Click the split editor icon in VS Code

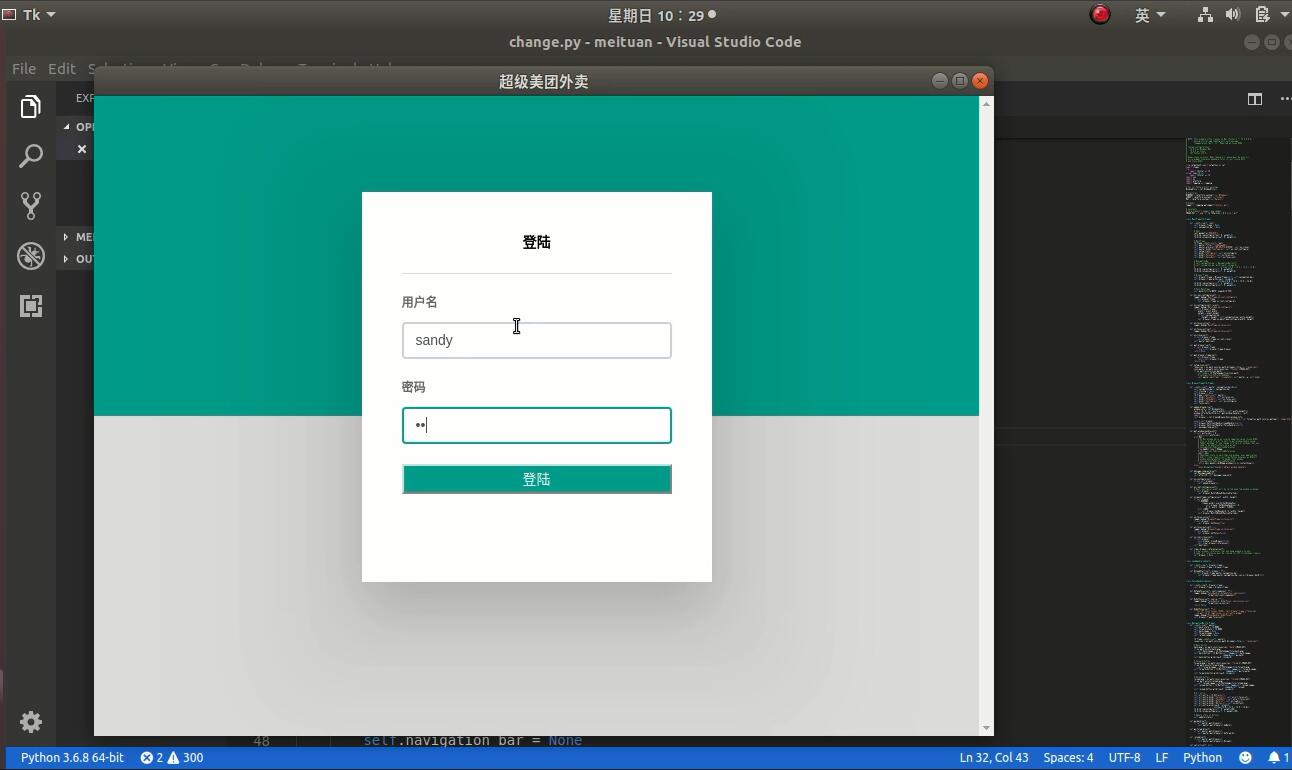[1254, 98]
